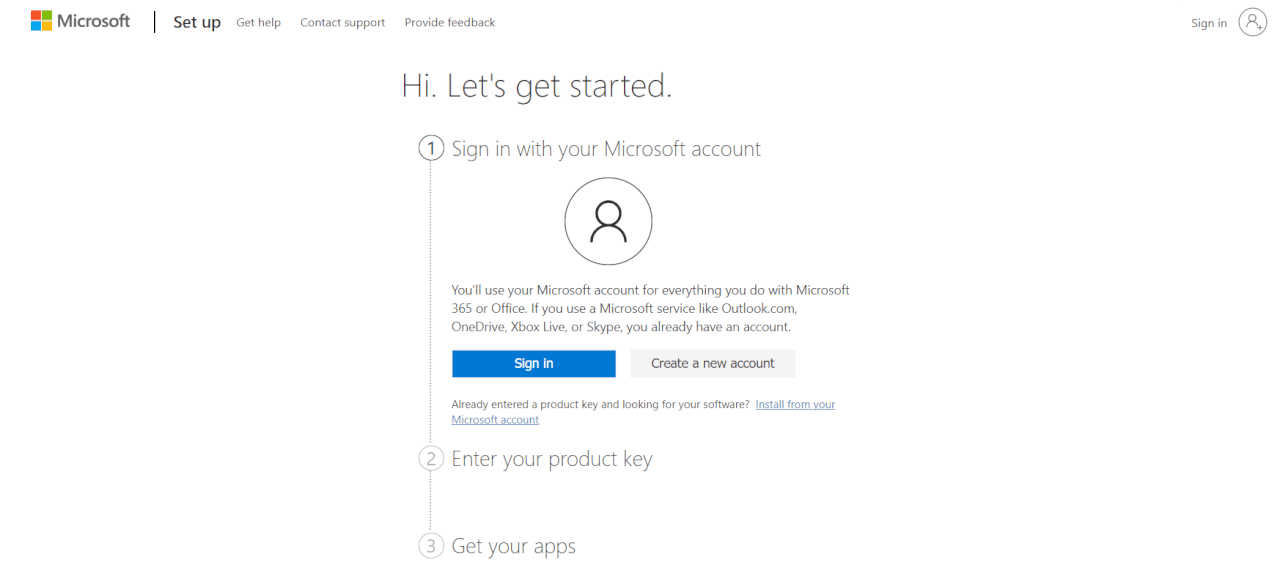The height and width of the screenshot is (576, 1280).
Task: Select the step 1 circle
Action: 430,147
